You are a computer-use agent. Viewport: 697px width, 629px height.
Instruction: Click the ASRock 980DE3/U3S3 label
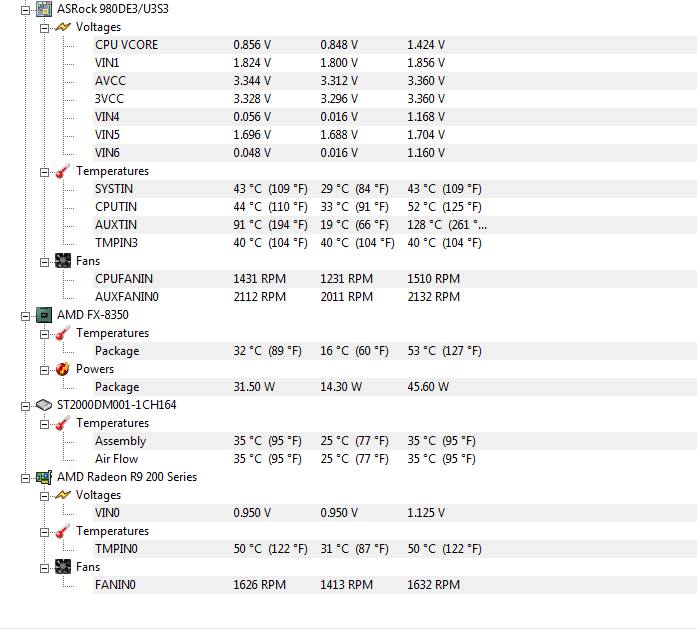point(113,9)
